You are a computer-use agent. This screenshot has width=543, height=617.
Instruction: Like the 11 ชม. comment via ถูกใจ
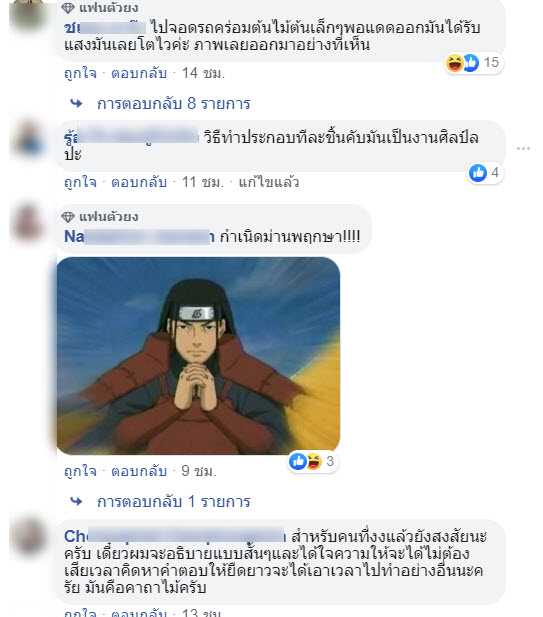pos(80,182)
